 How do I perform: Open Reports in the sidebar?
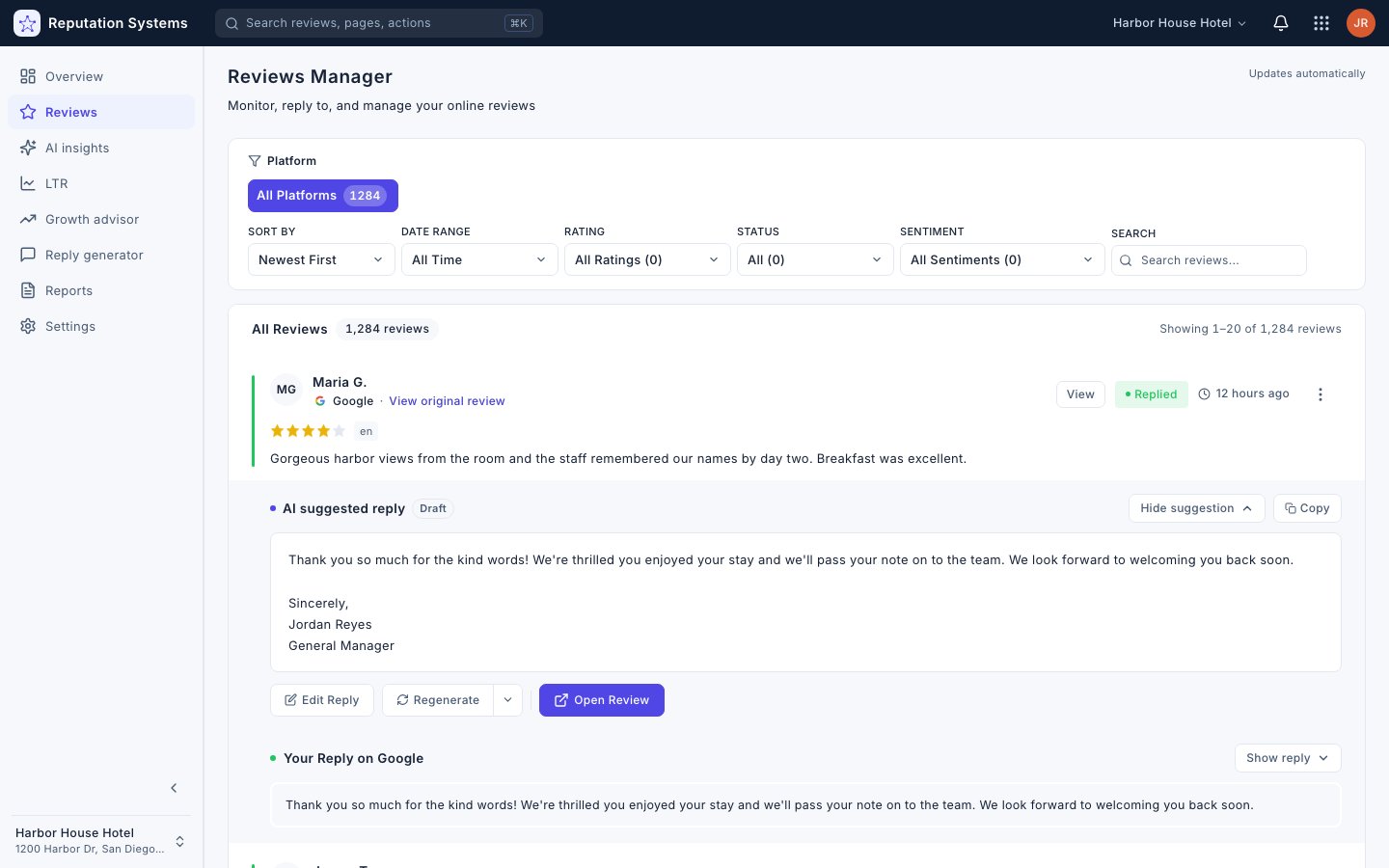(101, 290)
